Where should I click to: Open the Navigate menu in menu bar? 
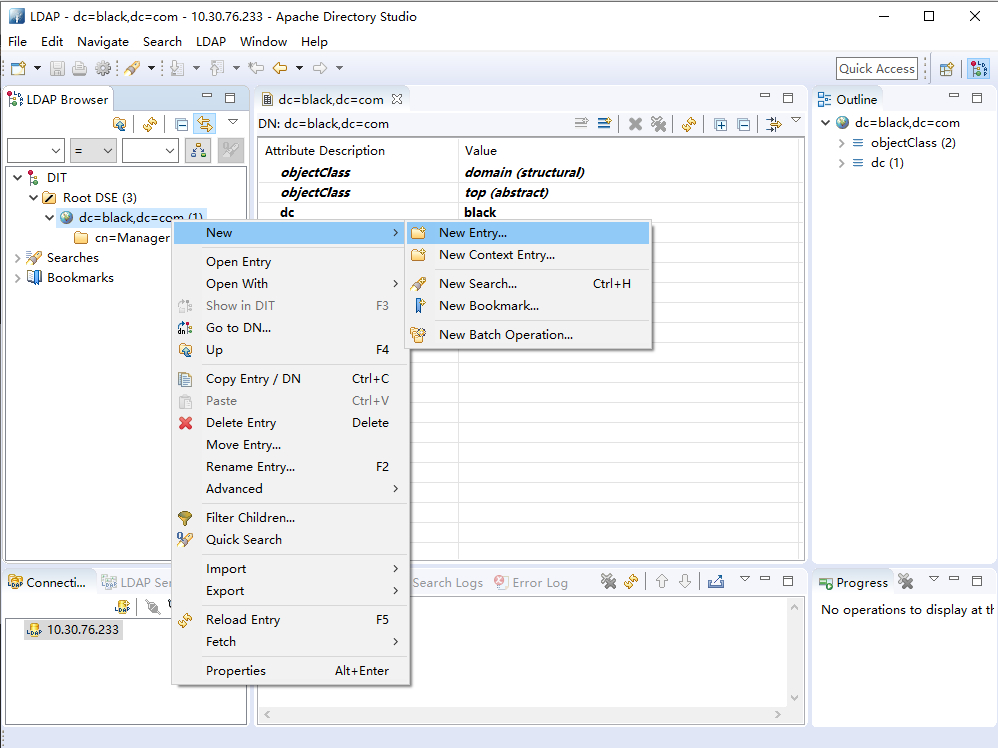pos(102,42)
